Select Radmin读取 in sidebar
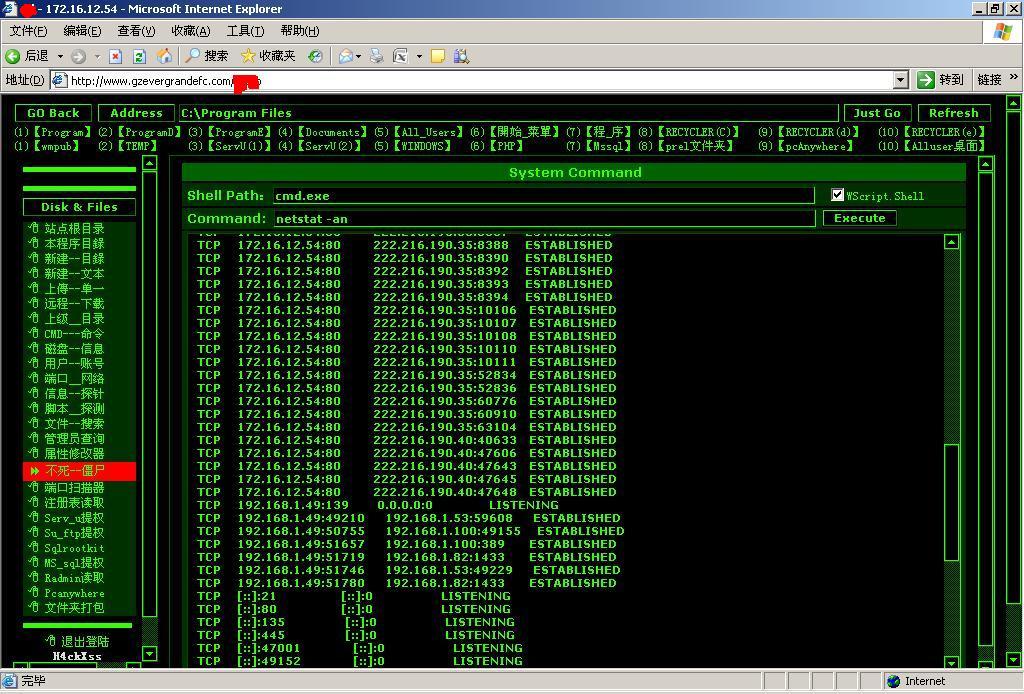This screenshot has width=1024, height=694. (x=74, y=578)
